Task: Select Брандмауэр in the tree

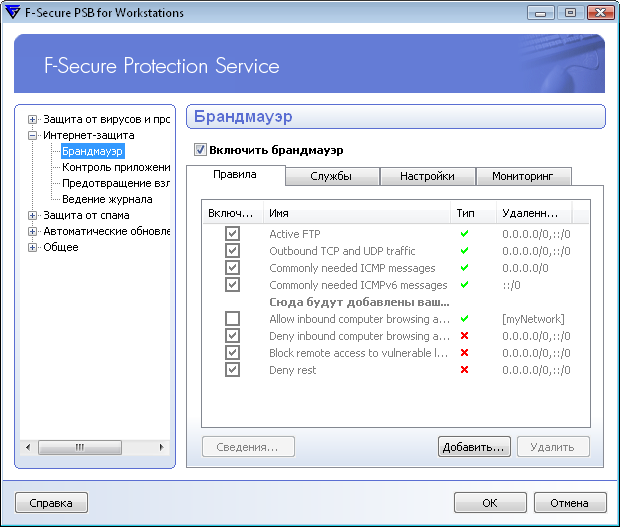Action: coord(93,151)
